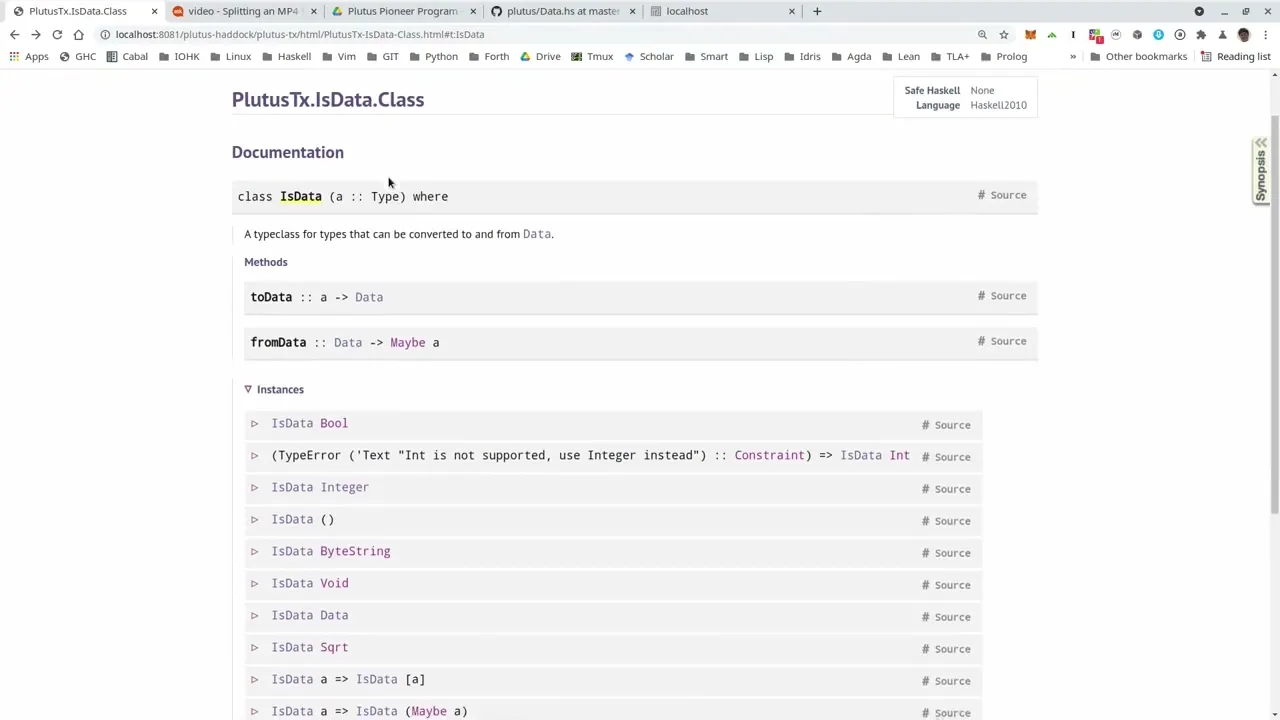1280x720 pixels.
Task: Open the Reading list panel
Action: 1243,56
